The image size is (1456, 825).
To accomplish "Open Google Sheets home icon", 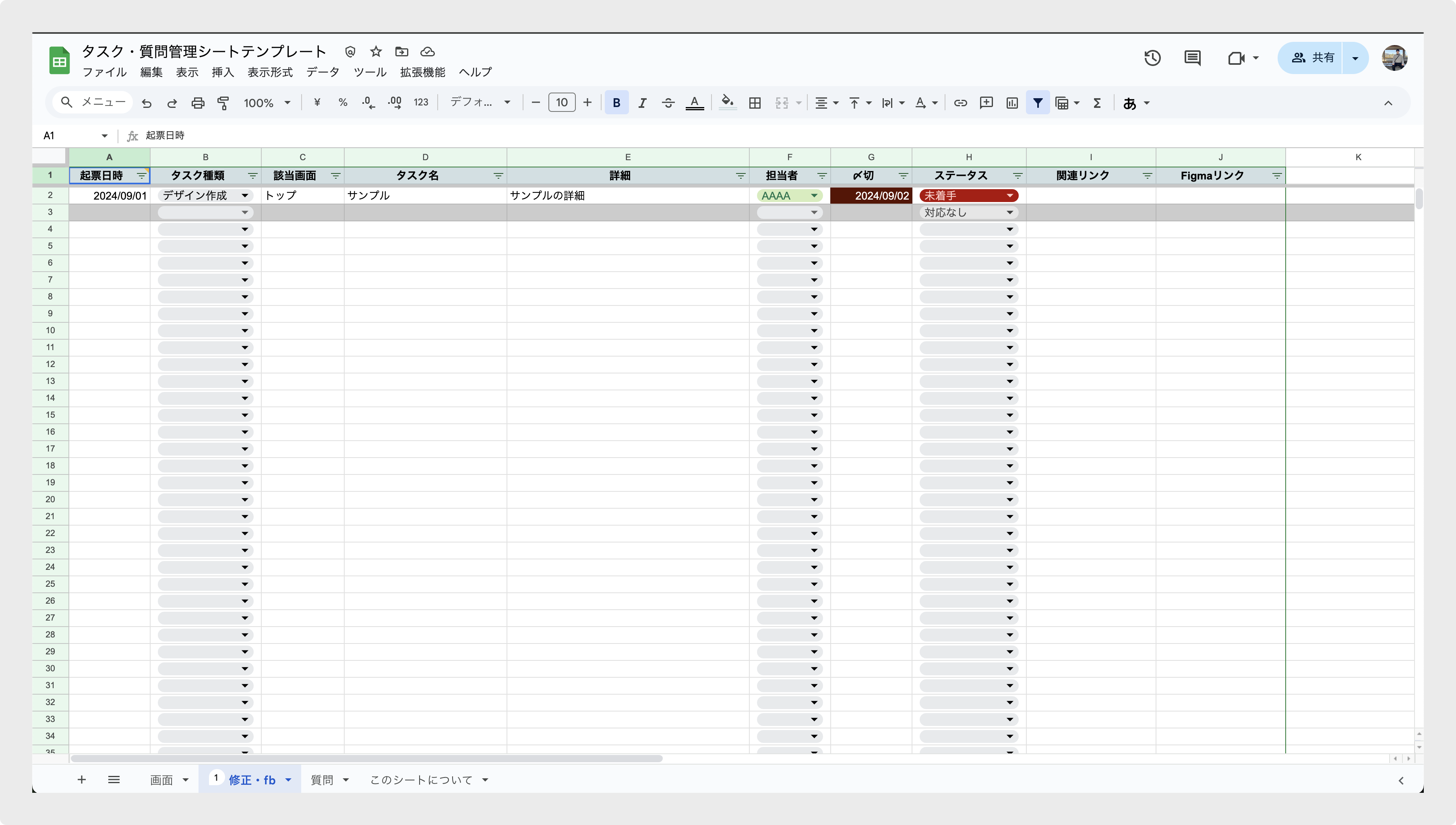I will [60, 61].
